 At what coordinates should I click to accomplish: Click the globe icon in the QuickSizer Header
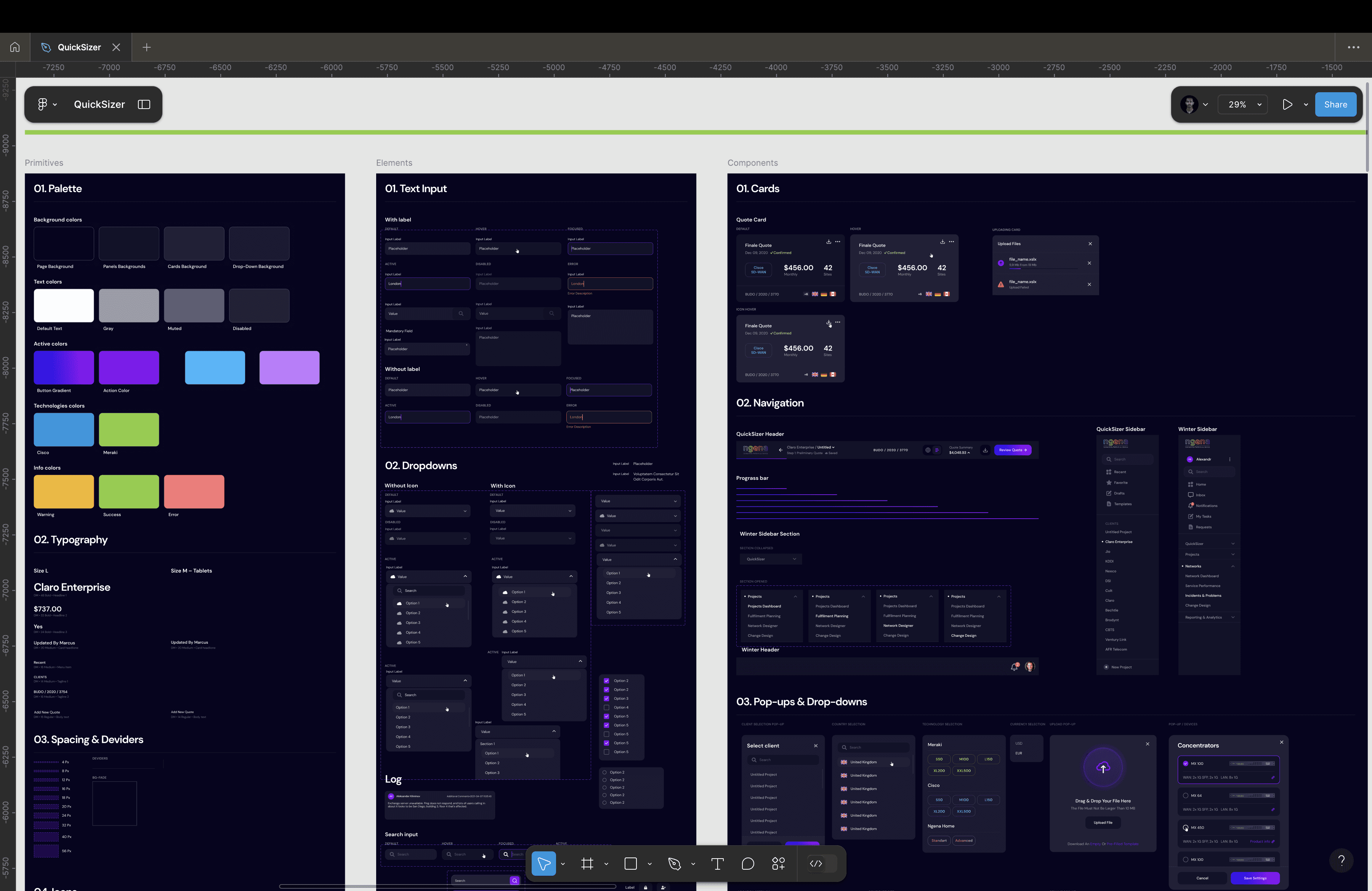tap(928, 450)
